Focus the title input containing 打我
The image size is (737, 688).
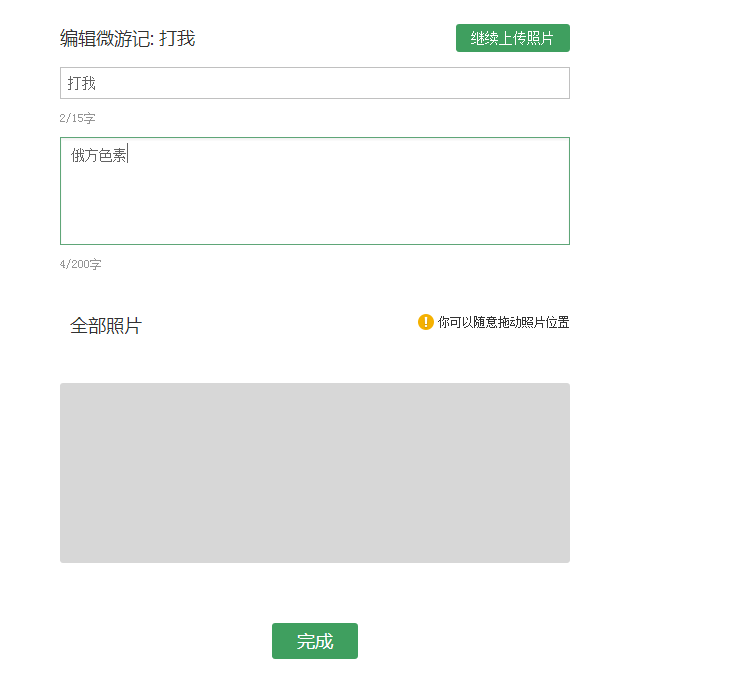[314, 83]
